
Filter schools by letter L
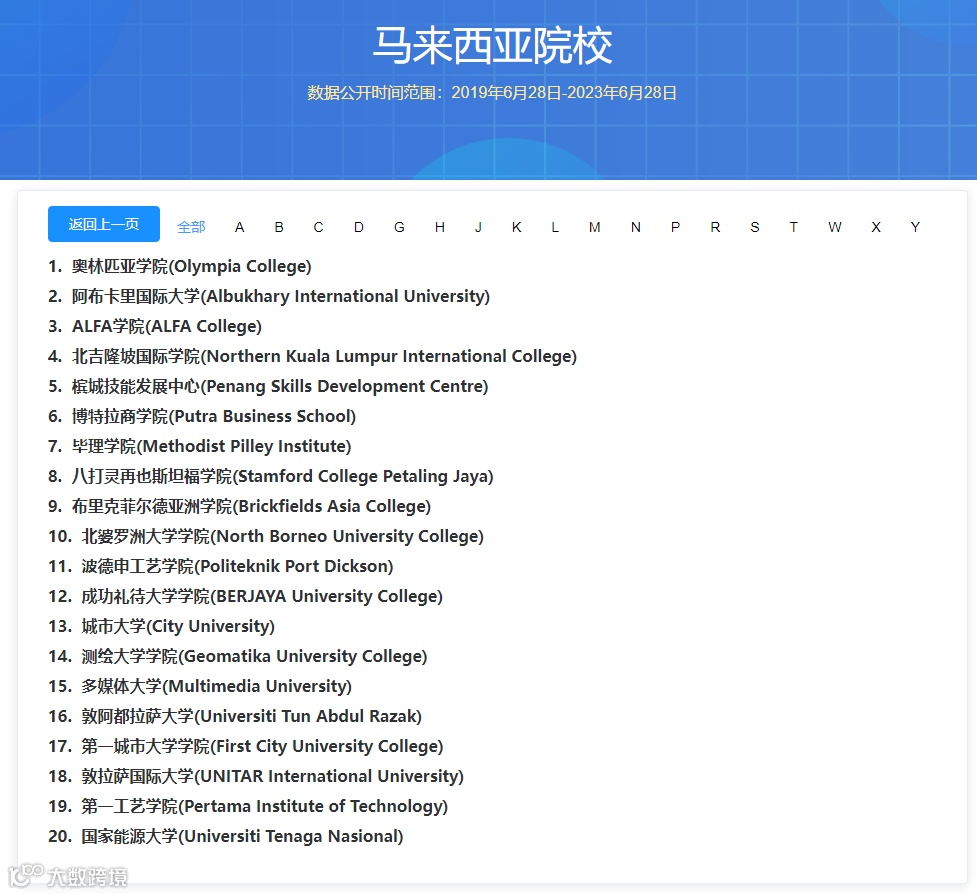click(x=555, y=227)
